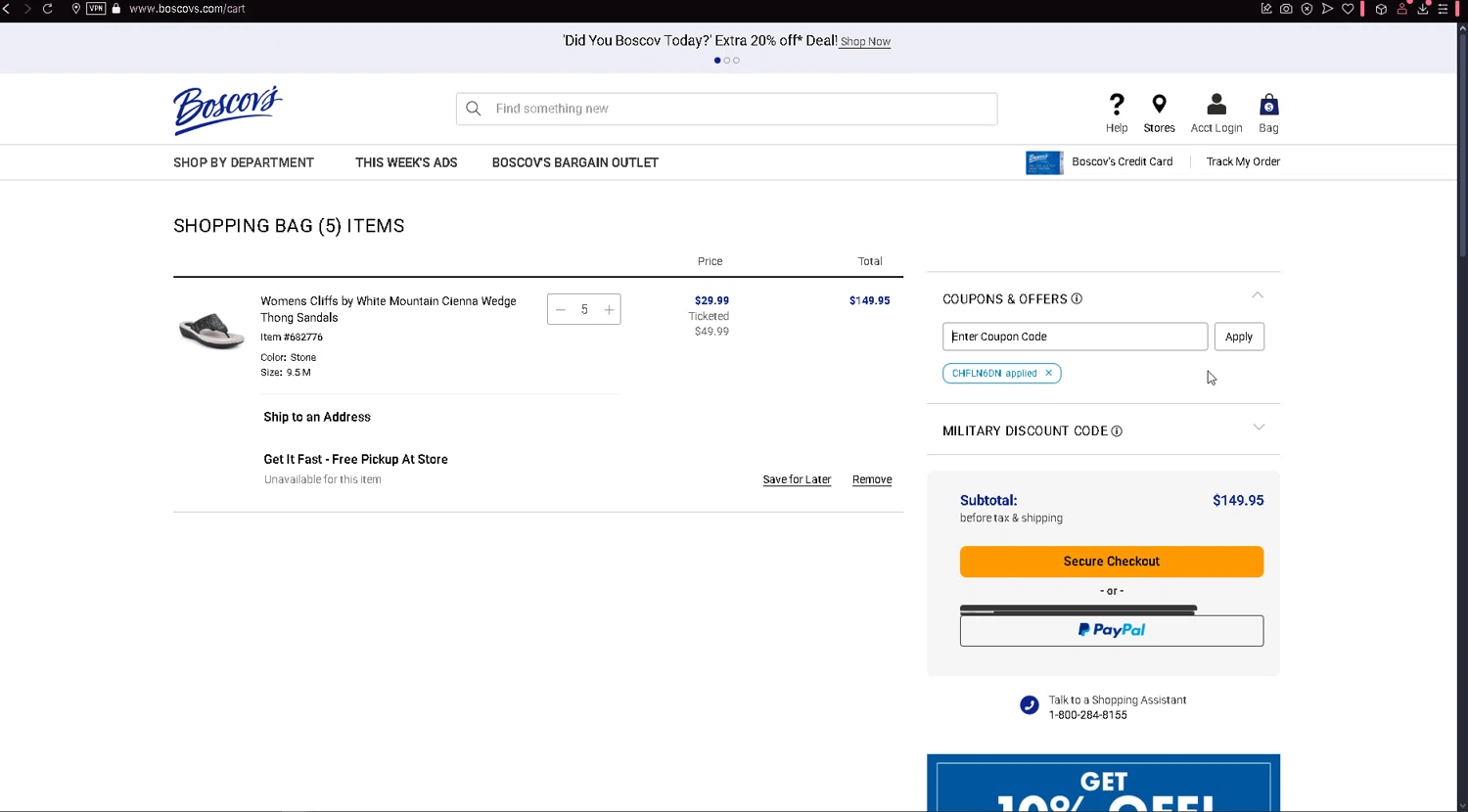Screen dimensions: 1468x812
Task: Toggle the browser VPN badge
Action: pos(96,9)
